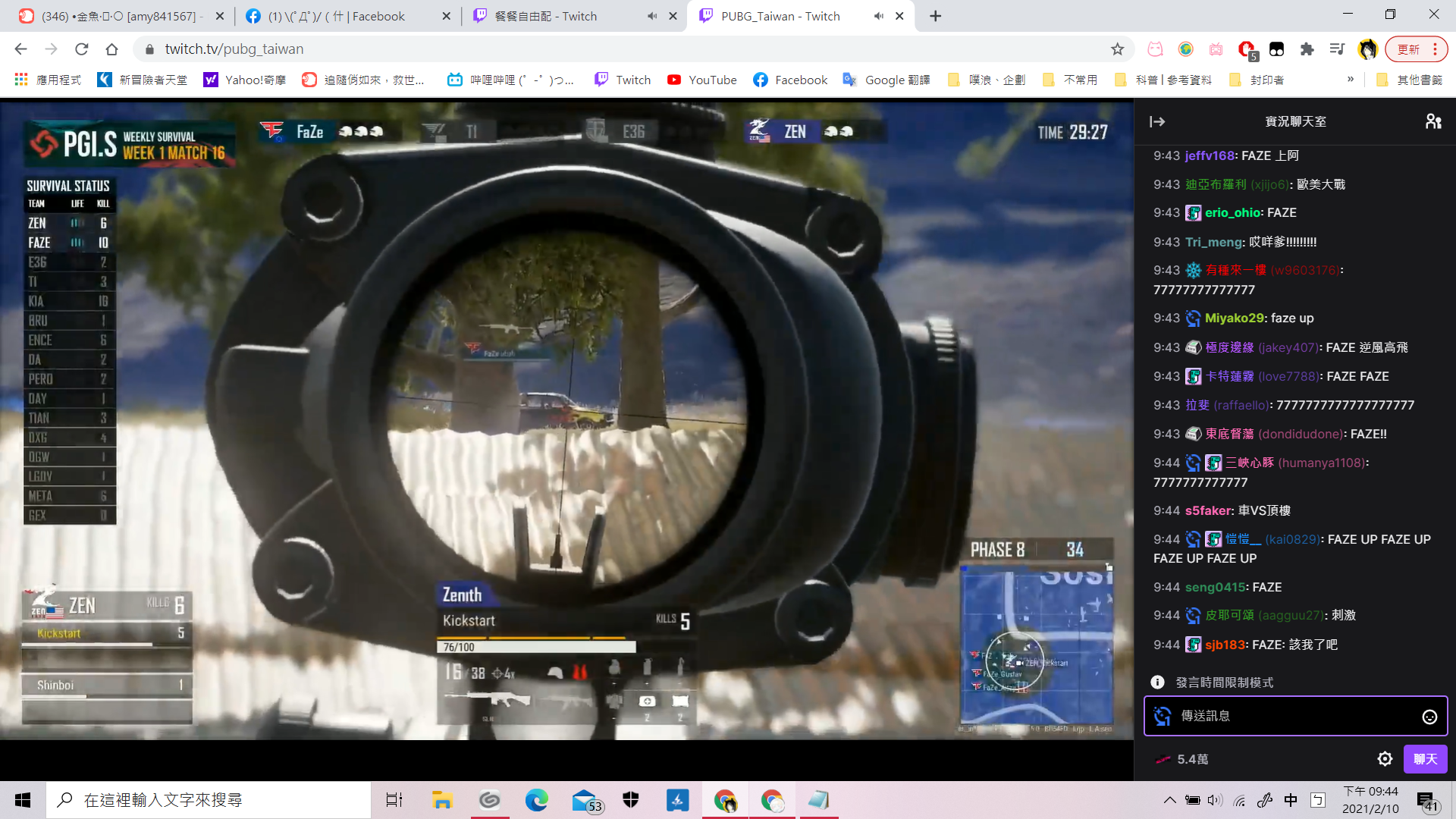The image size is (1456, 819).
Task: Open the Tri_meng chat username
Action: pyautogui.click(x=1213, y=242)
